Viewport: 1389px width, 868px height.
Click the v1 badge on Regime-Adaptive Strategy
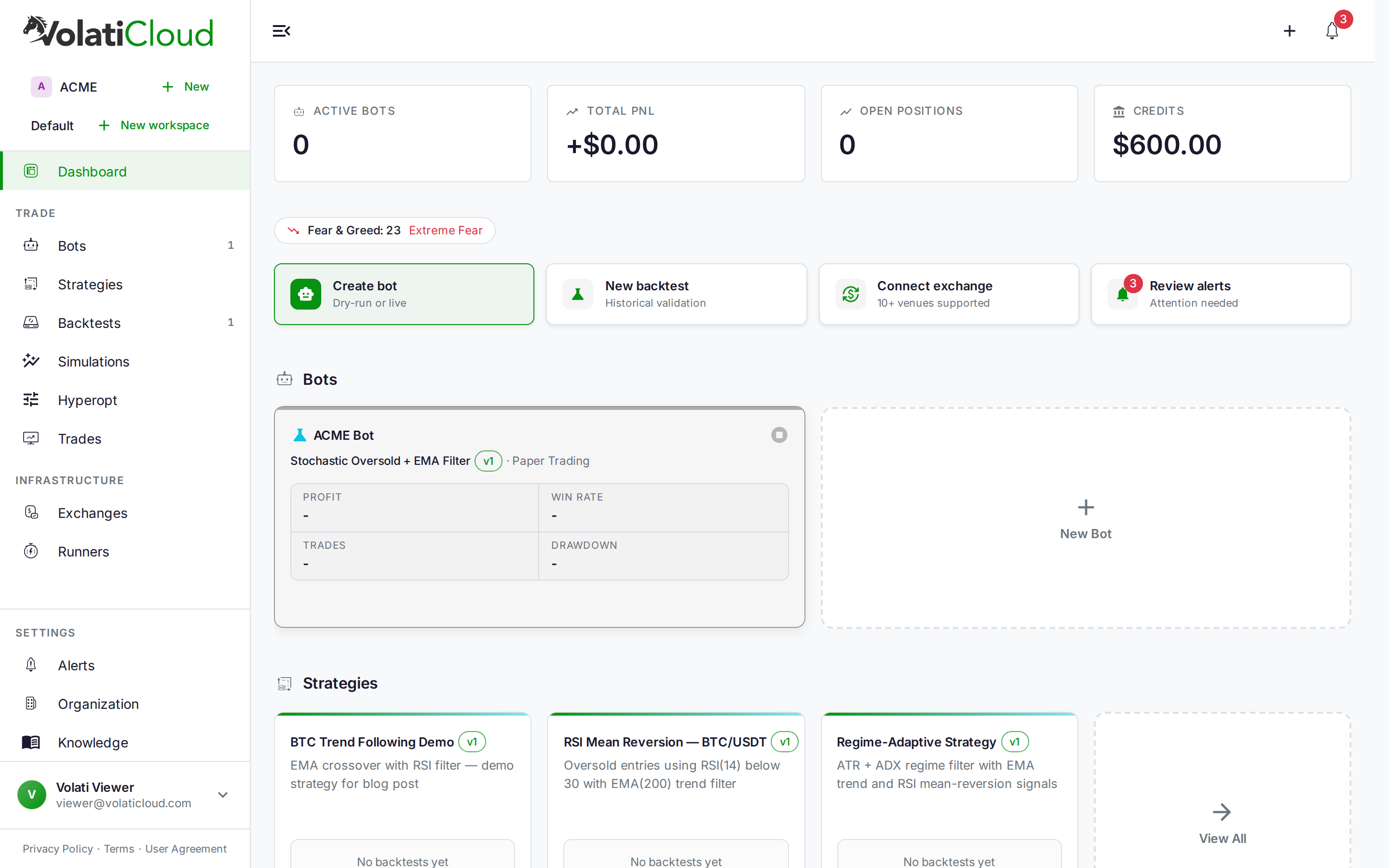[x=1015, y=742]
